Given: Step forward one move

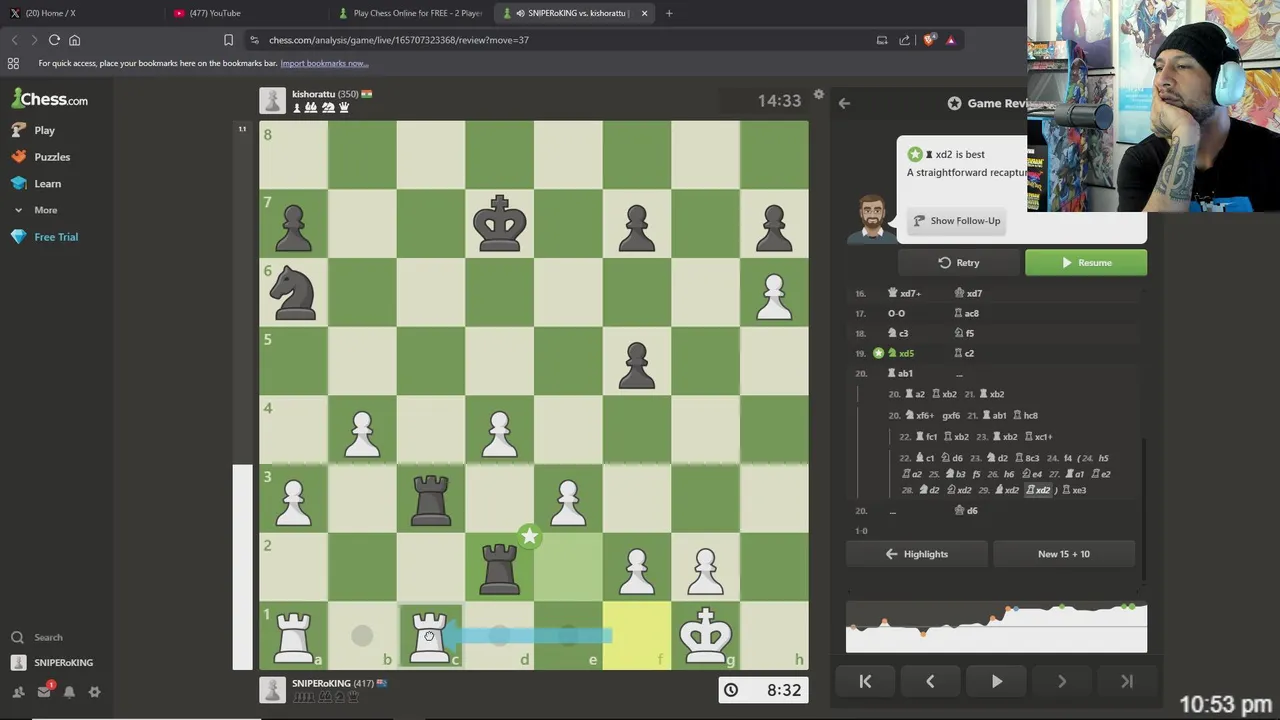Looking at the screenshot, I should [x=1062, y=681].
